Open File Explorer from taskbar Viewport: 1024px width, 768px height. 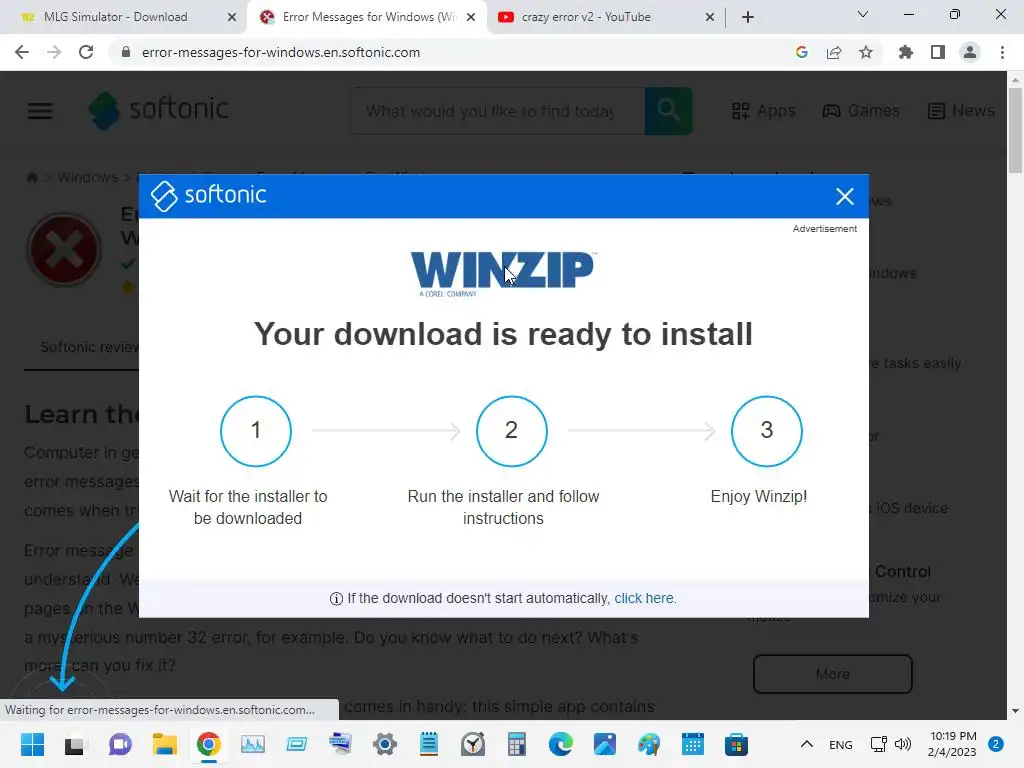(165, 744)
